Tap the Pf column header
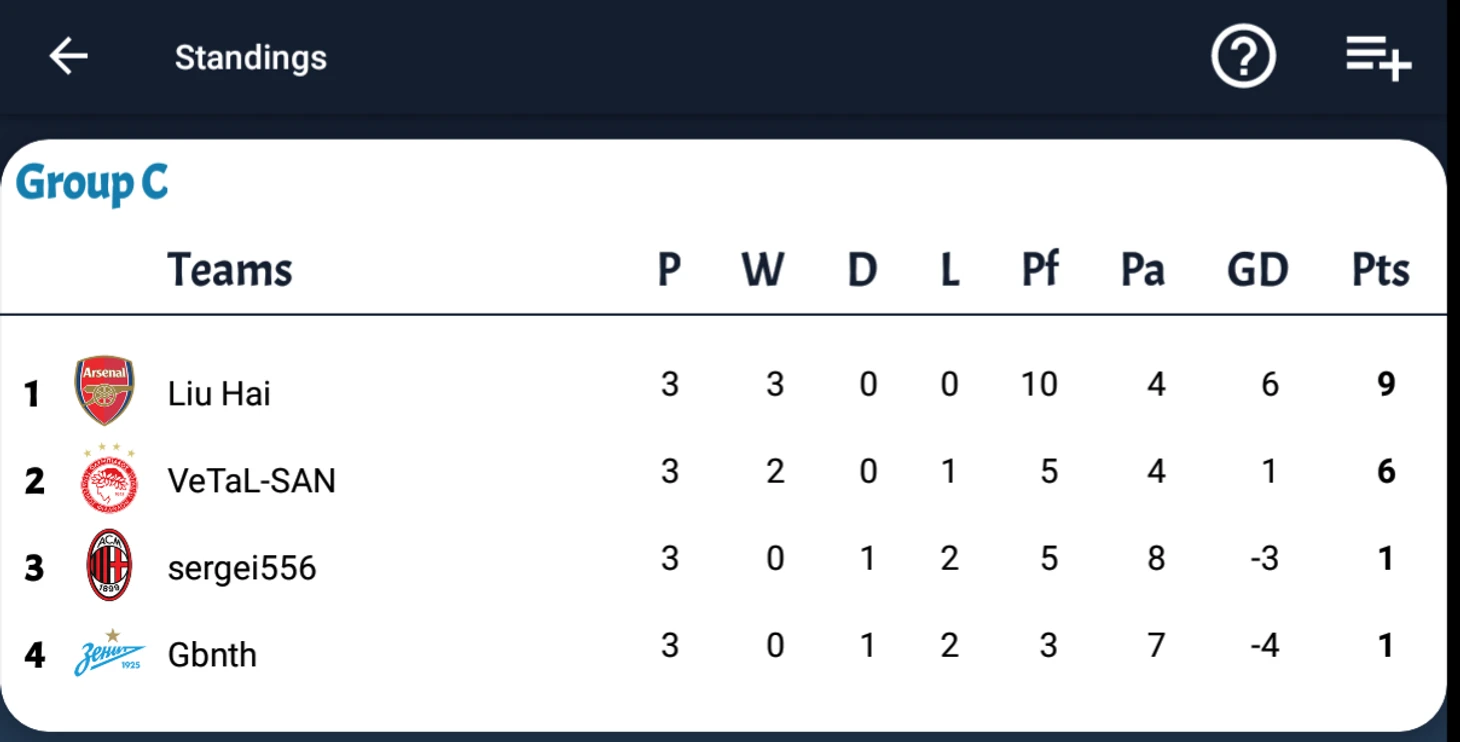Image resolution: width=1460 pixels, height=742 pixels. point(1040,270)
